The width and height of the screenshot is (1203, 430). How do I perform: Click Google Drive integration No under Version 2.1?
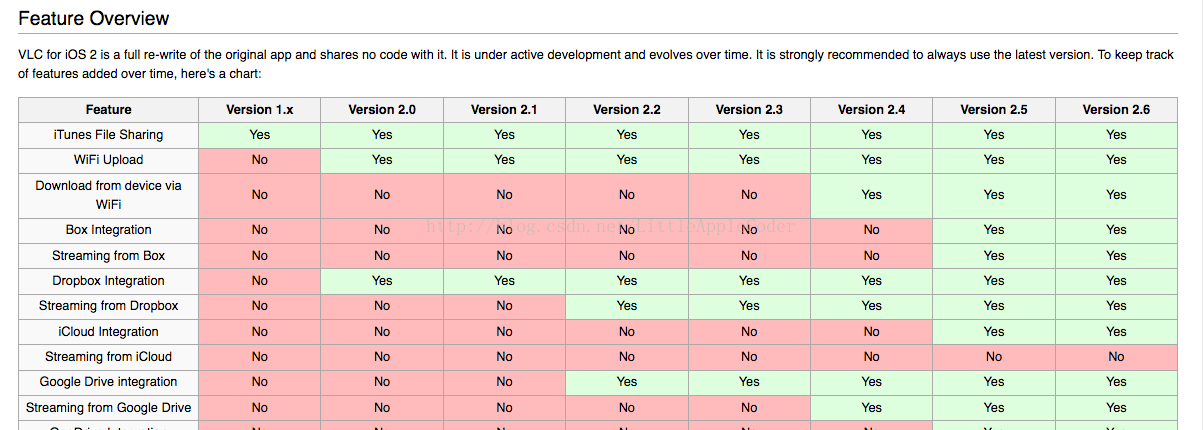[504, 381]
